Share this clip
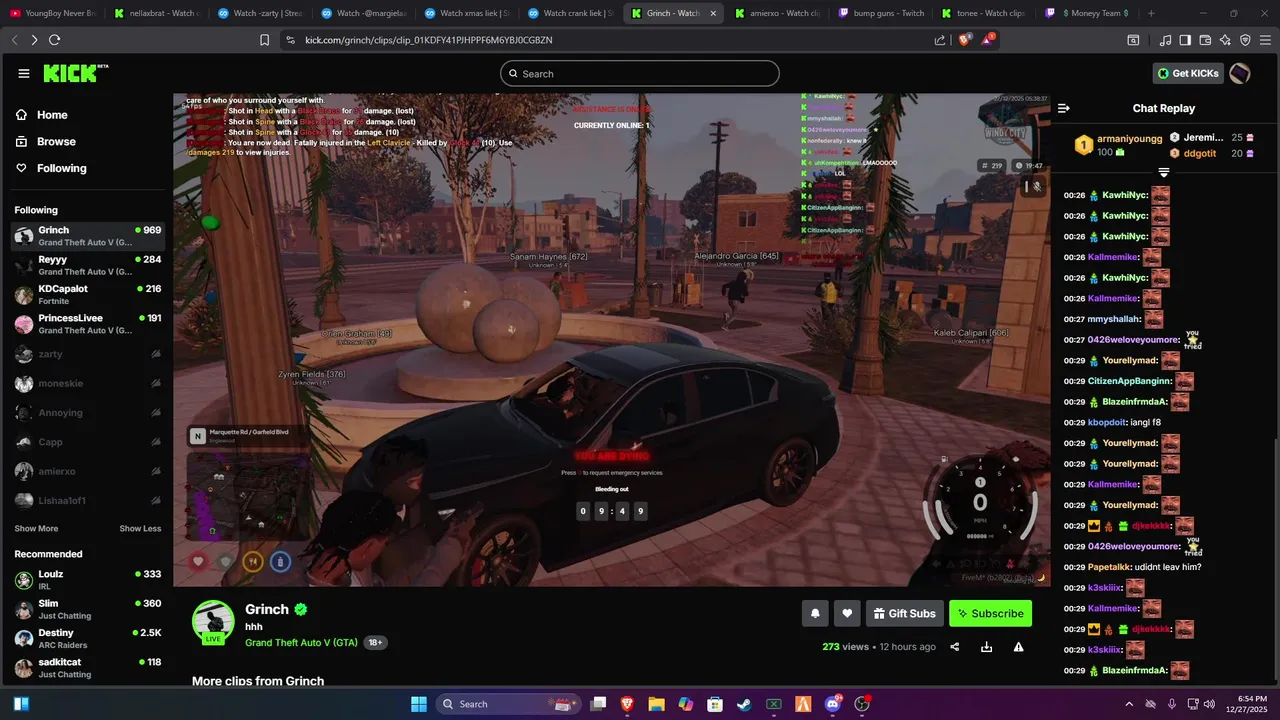Viewport: 1280px width, 720px height. tap(954, 647)
